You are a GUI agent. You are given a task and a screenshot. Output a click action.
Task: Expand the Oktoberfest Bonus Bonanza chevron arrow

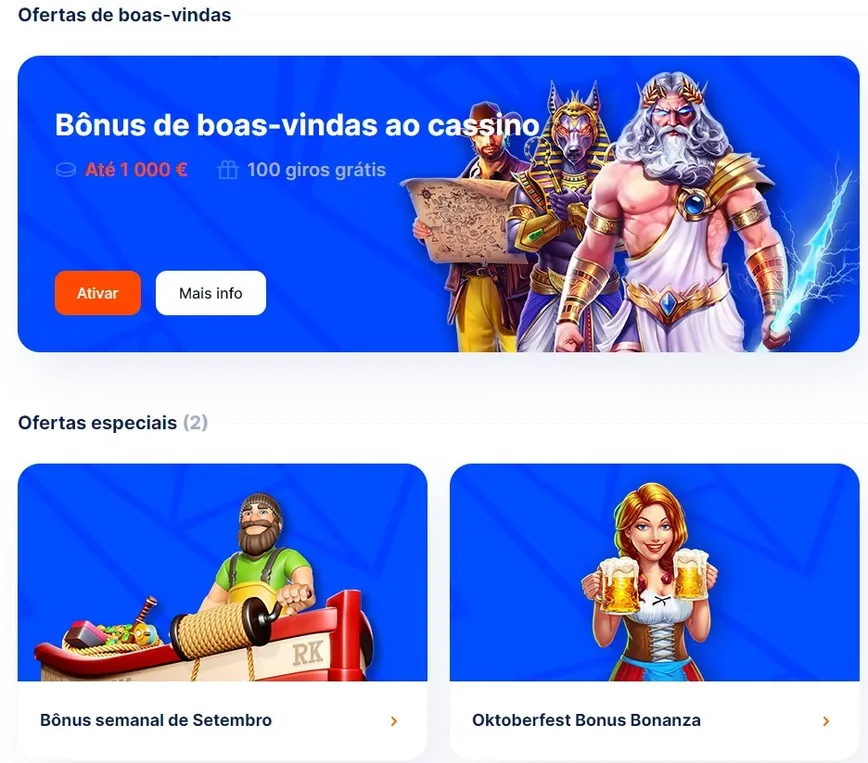click(826, 721)
